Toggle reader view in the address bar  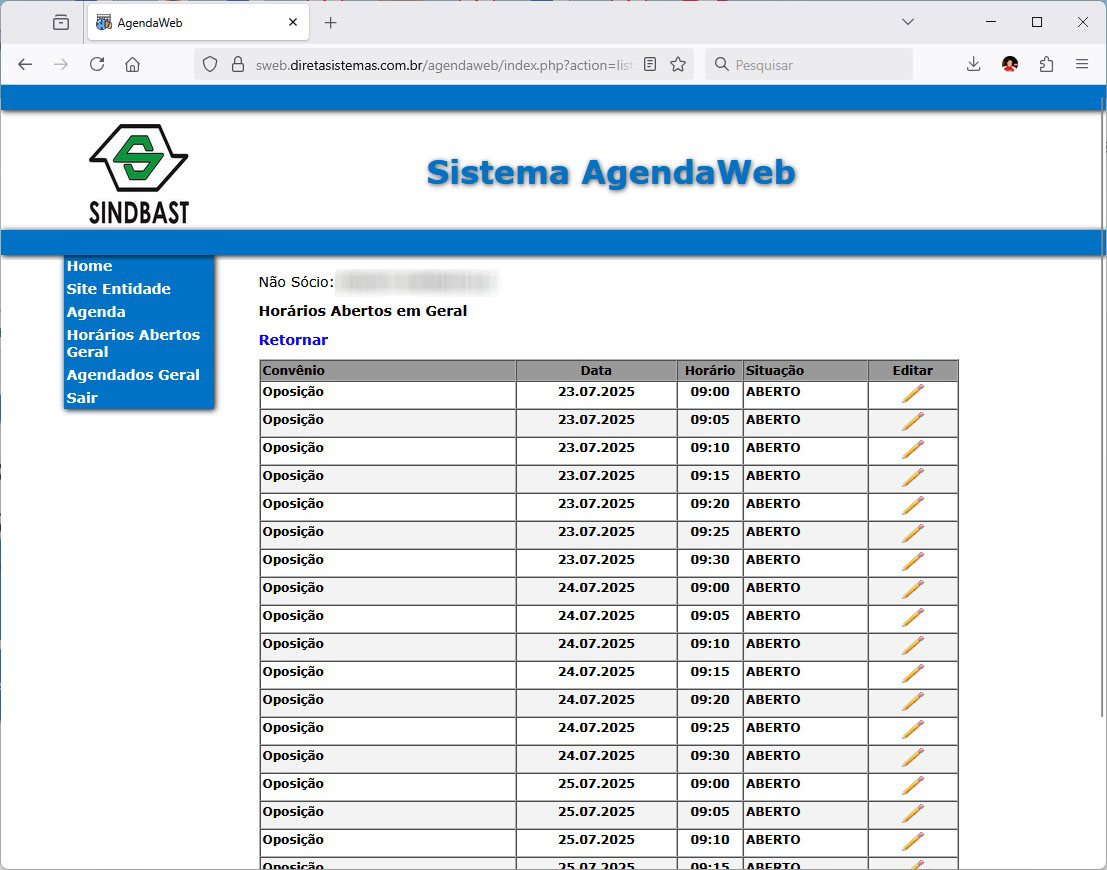pos(650,64)
